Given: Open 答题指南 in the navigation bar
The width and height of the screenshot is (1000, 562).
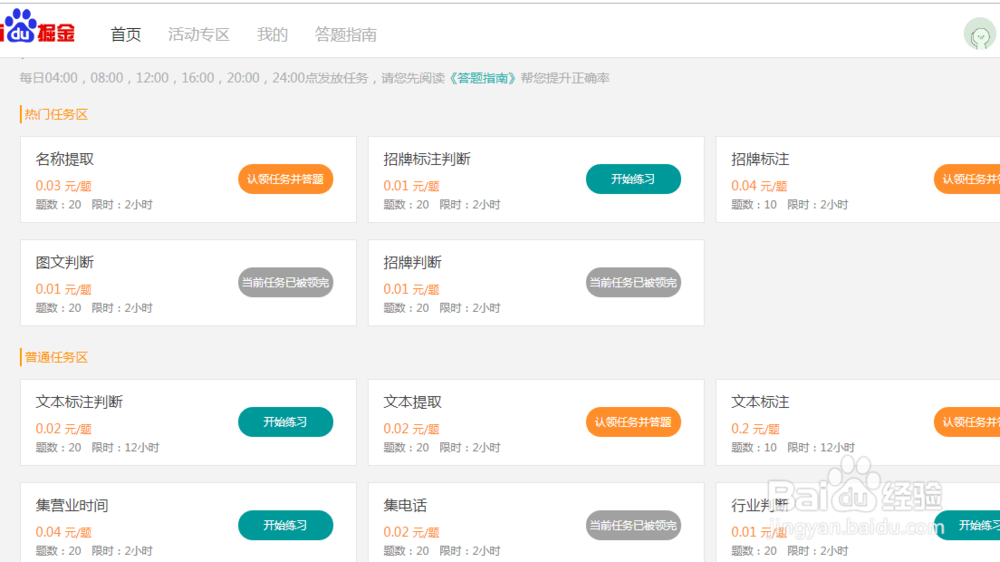Looking at the screenshot, I should pyautogui.click(x=346, y=34).
